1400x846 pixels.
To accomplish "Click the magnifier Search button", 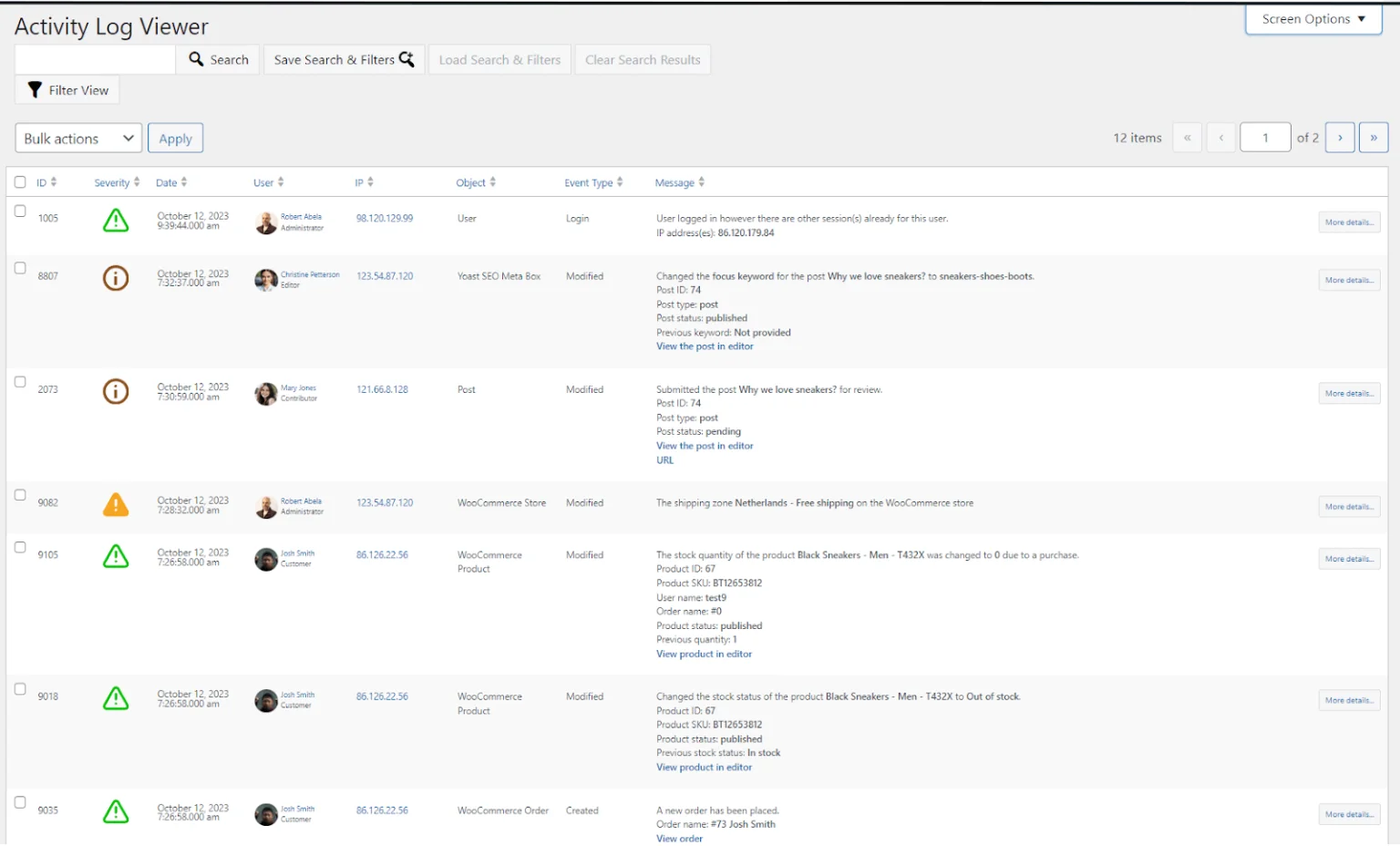I will pos(218,59).
